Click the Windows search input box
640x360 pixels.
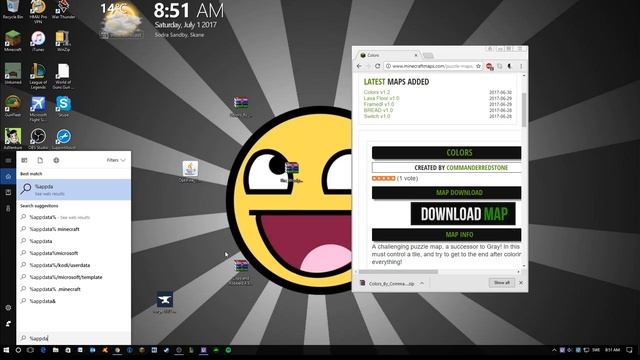pos(74,338)
